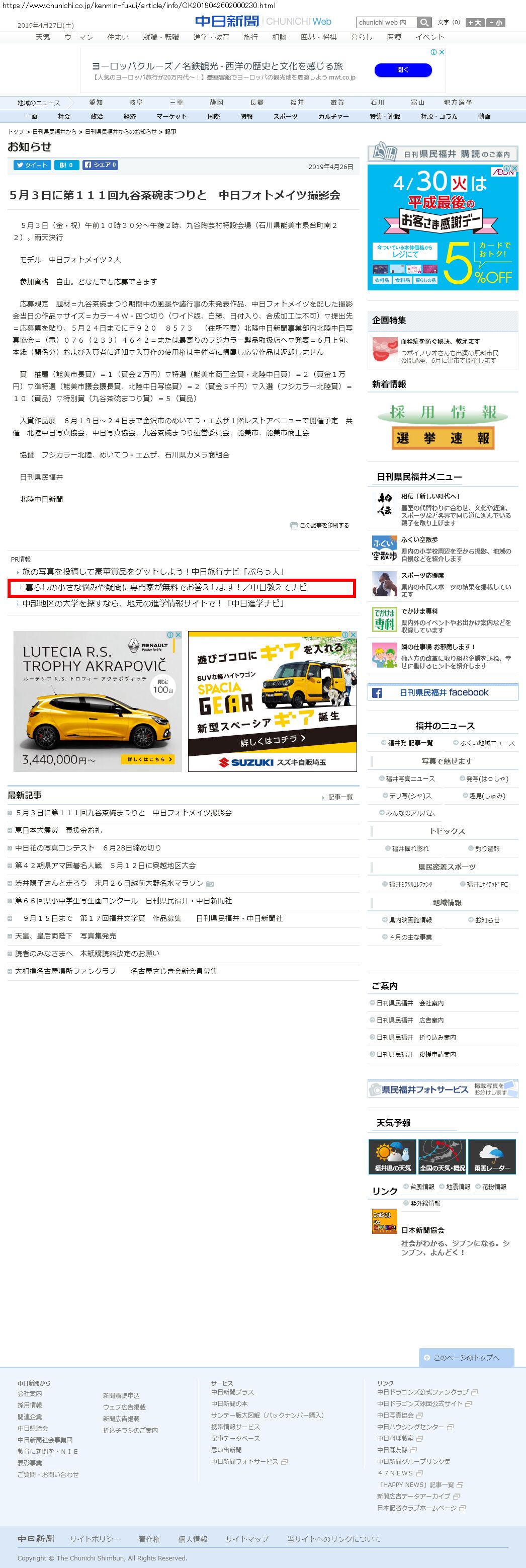Image resolution: width=526 pixels, height=1568 pixels.
Task: Open the 雨雲レーダー rain radar icon
Action: pos(492,1156)
